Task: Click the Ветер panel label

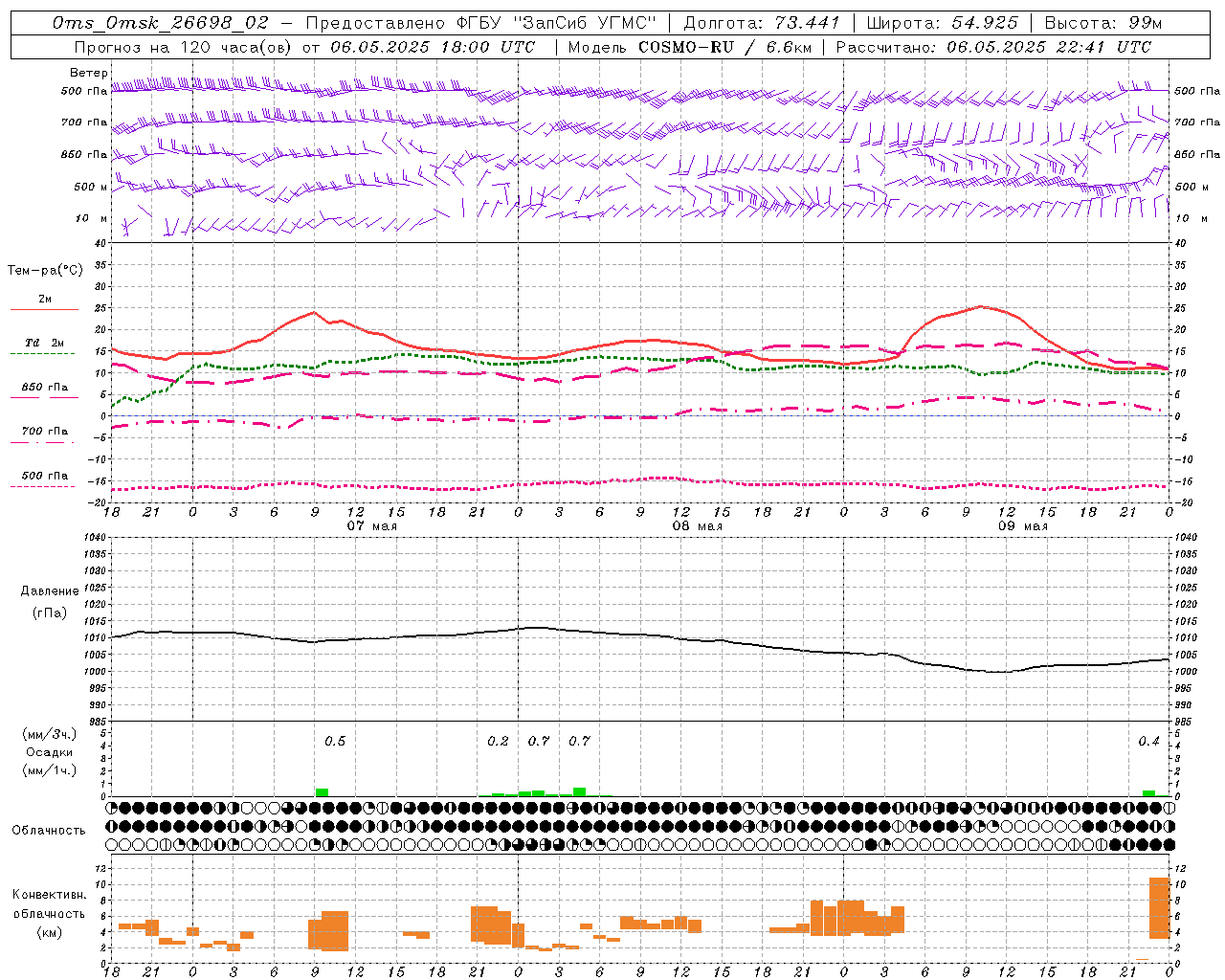Action: [88, 73]
